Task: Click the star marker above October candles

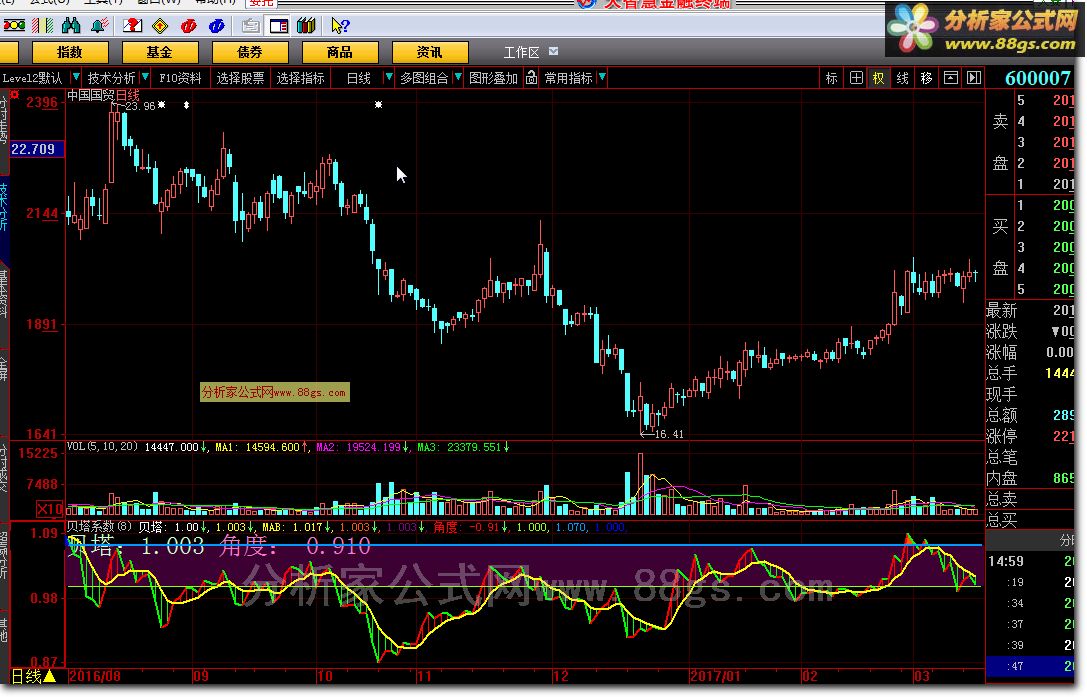Action: (379, 105)
